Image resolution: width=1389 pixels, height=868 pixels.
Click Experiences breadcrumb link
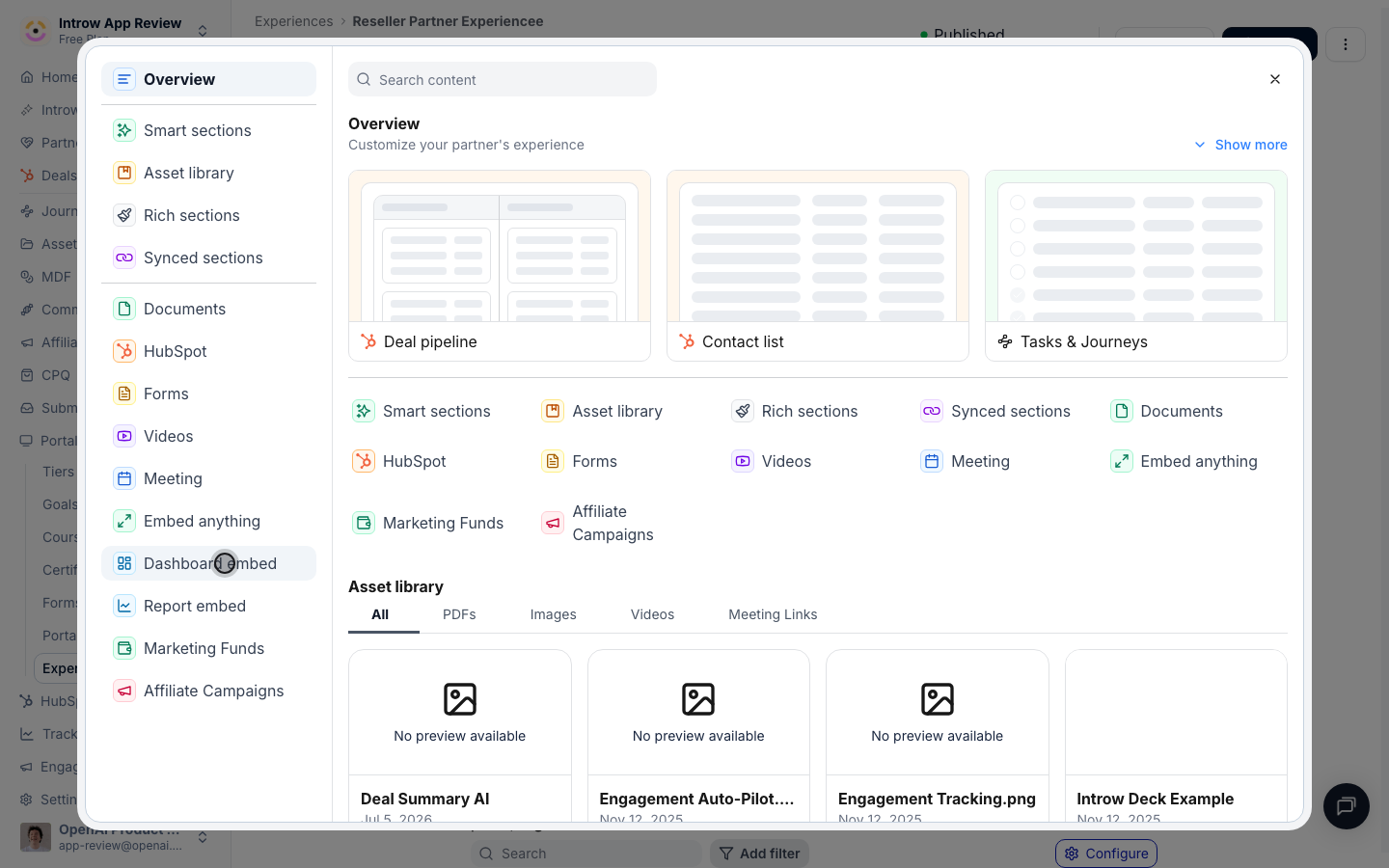[293, 21]
